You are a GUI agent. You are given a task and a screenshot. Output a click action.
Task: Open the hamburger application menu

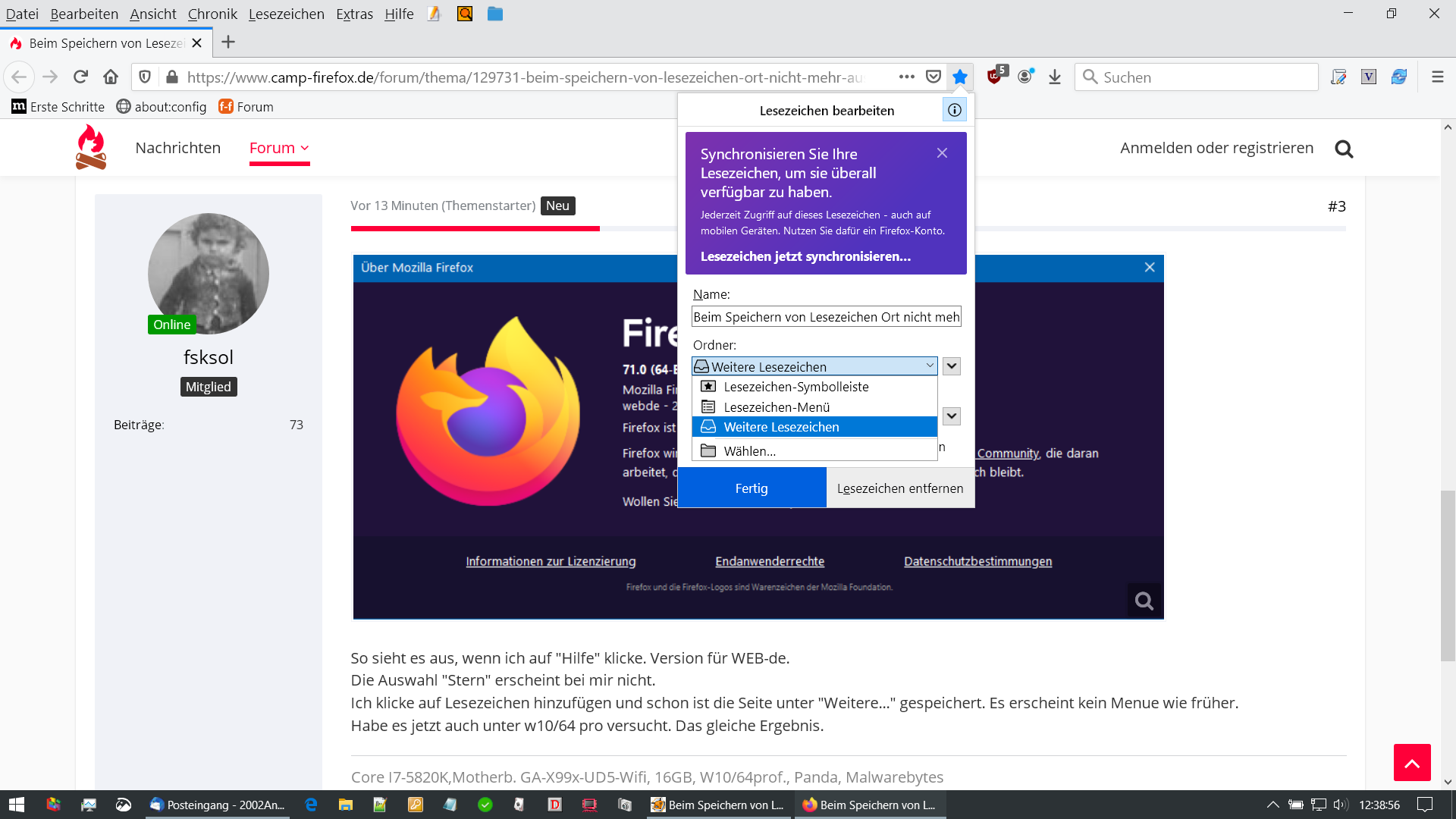[1437, 77]
